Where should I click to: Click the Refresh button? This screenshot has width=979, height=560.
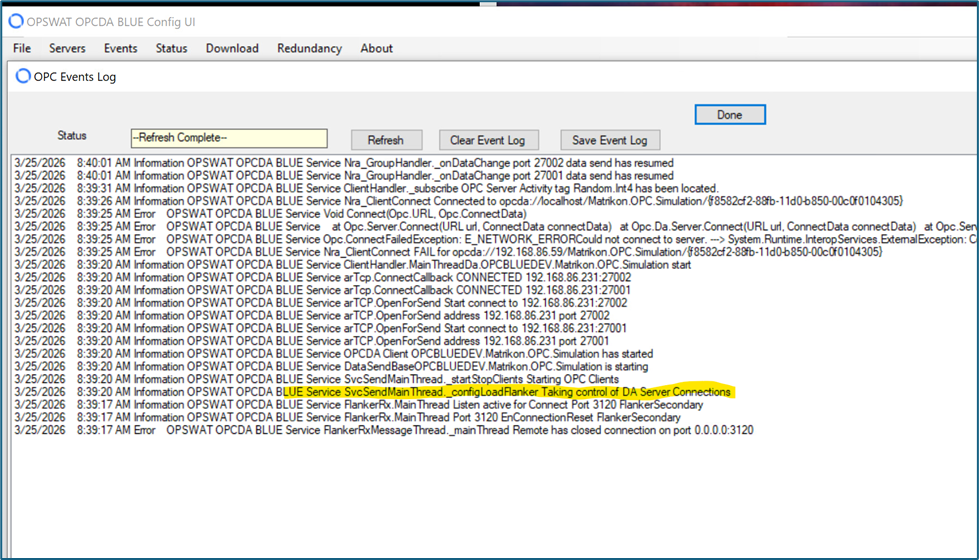[x=385, y=140]
